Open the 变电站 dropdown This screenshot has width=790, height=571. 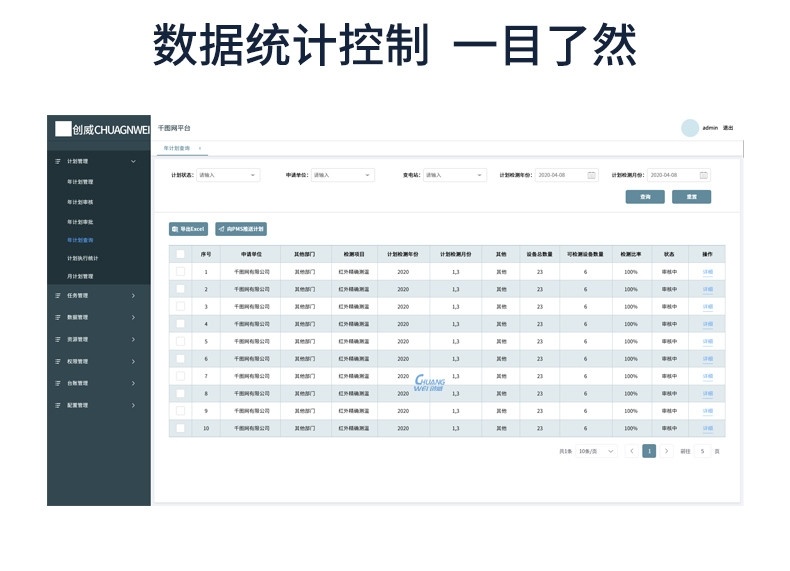pyautogui.click(x=454, y=175)
